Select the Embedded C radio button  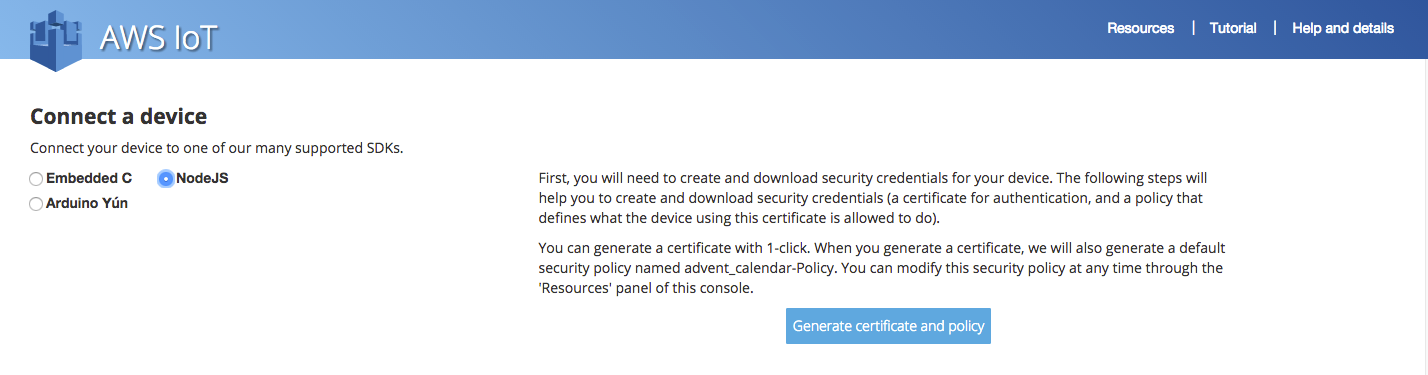pyautogui.click(x=36, y=179)
